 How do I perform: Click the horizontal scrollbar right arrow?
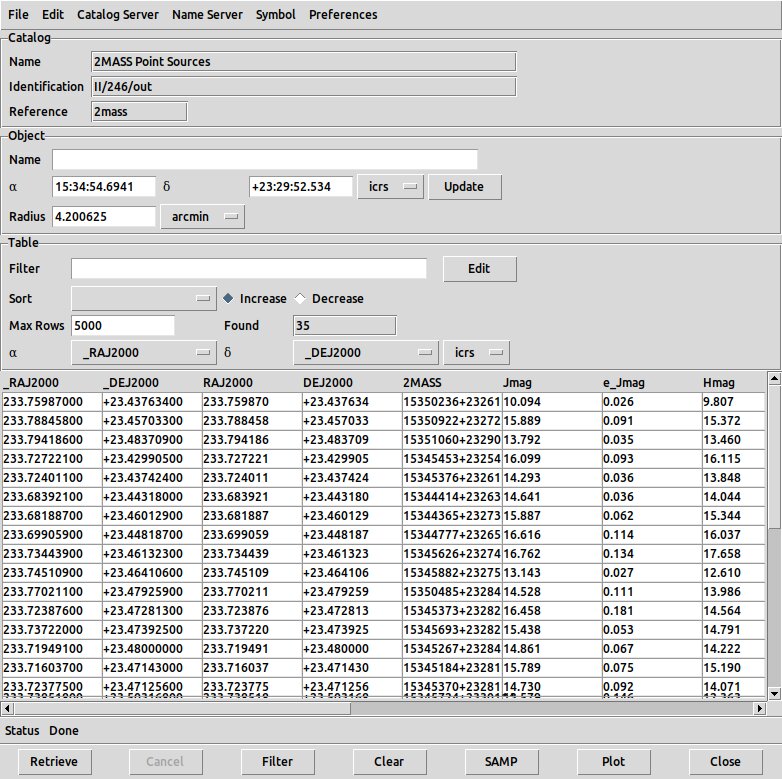pos(760,708)
